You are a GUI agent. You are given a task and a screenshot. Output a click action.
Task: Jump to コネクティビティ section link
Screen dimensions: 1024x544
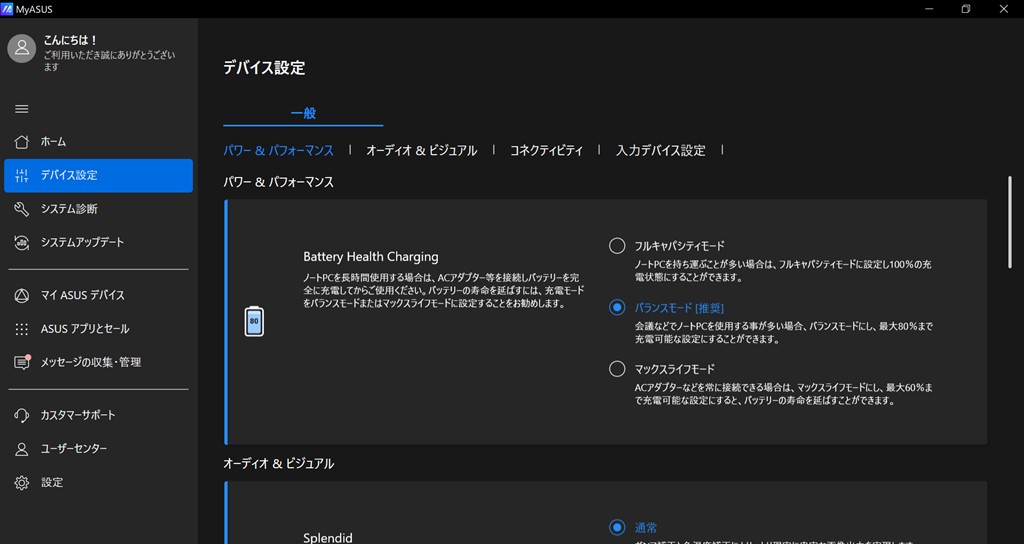(546, 150)
